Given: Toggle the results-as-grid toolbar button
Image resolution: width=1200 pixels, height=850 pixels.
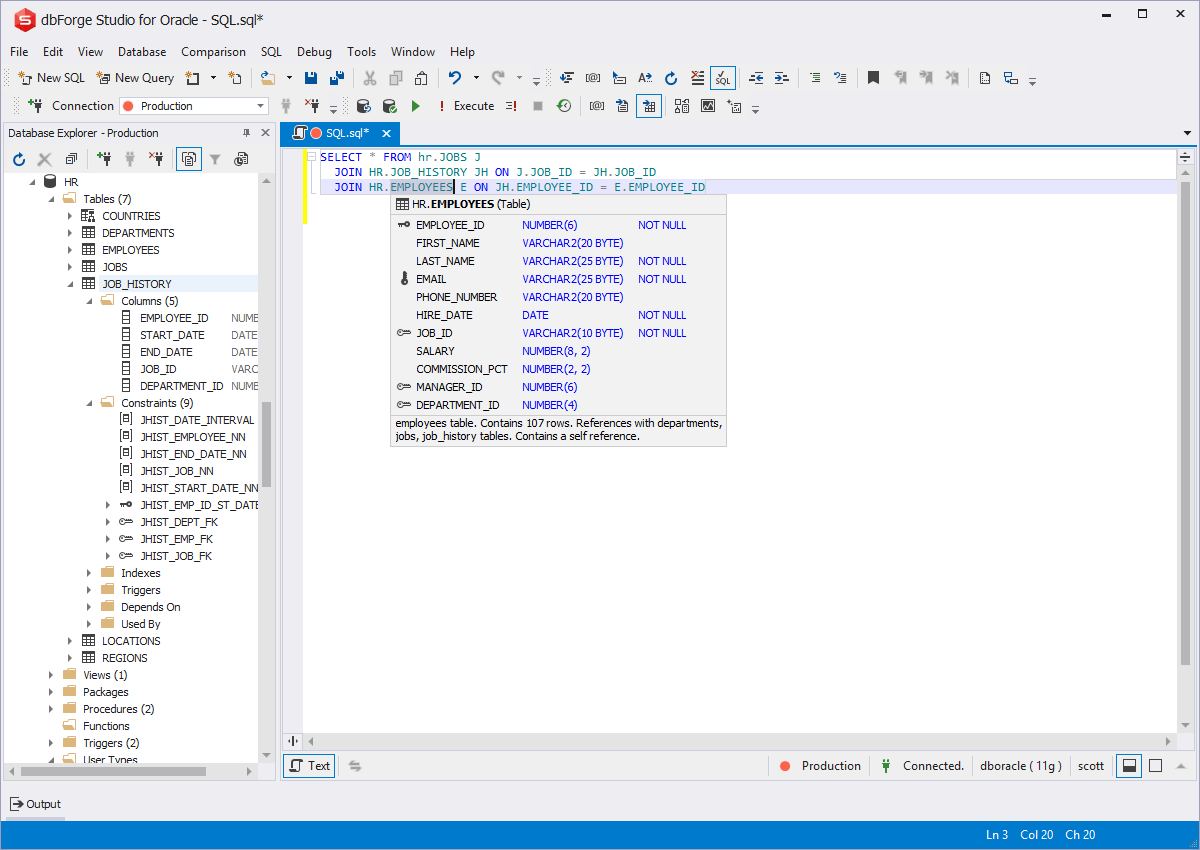Looking at the screenshot, I should 649,106.
